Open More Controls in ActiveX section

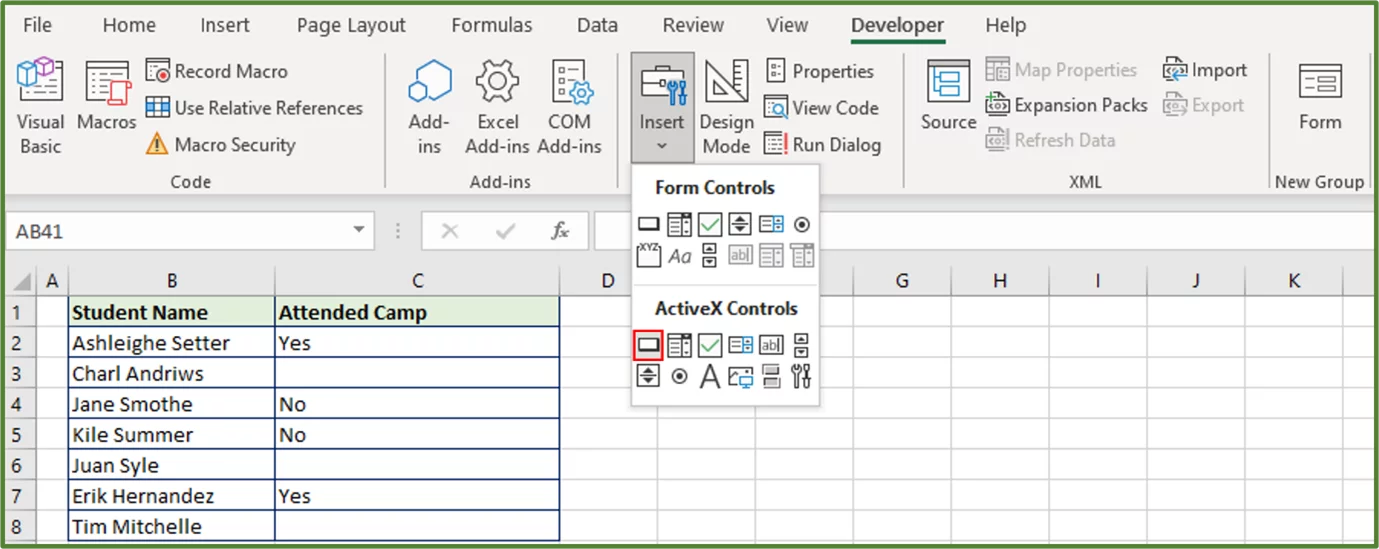pyautogui.click(x=801, y=377)
